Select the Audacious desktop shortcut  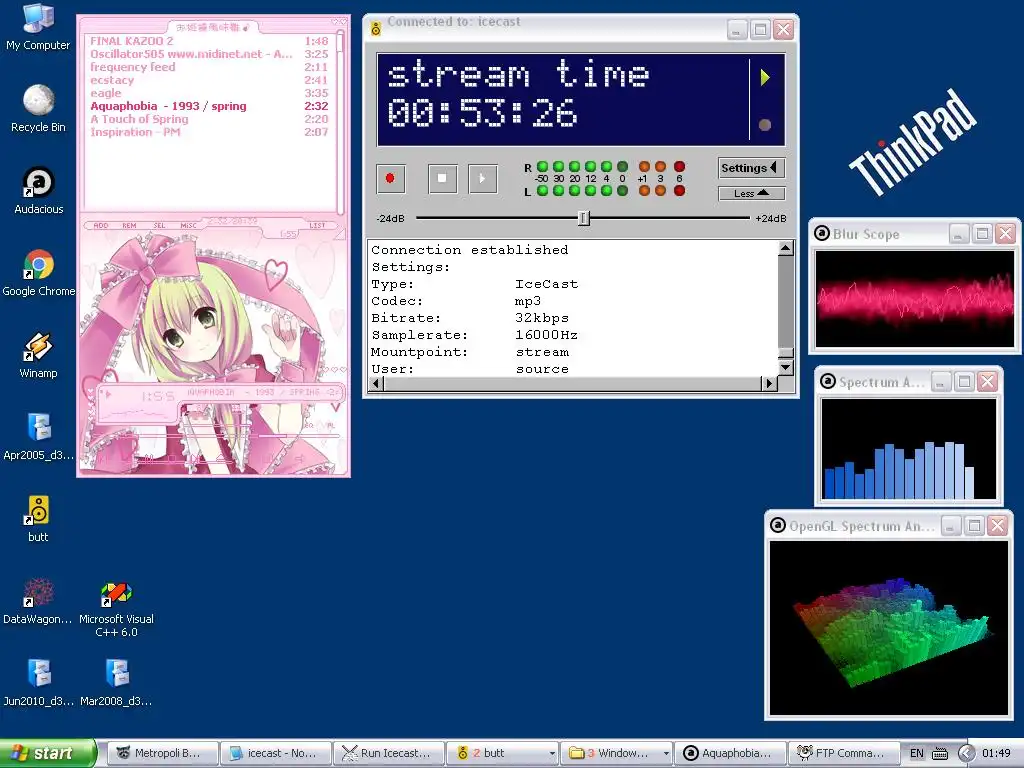(x=39, y=191)
